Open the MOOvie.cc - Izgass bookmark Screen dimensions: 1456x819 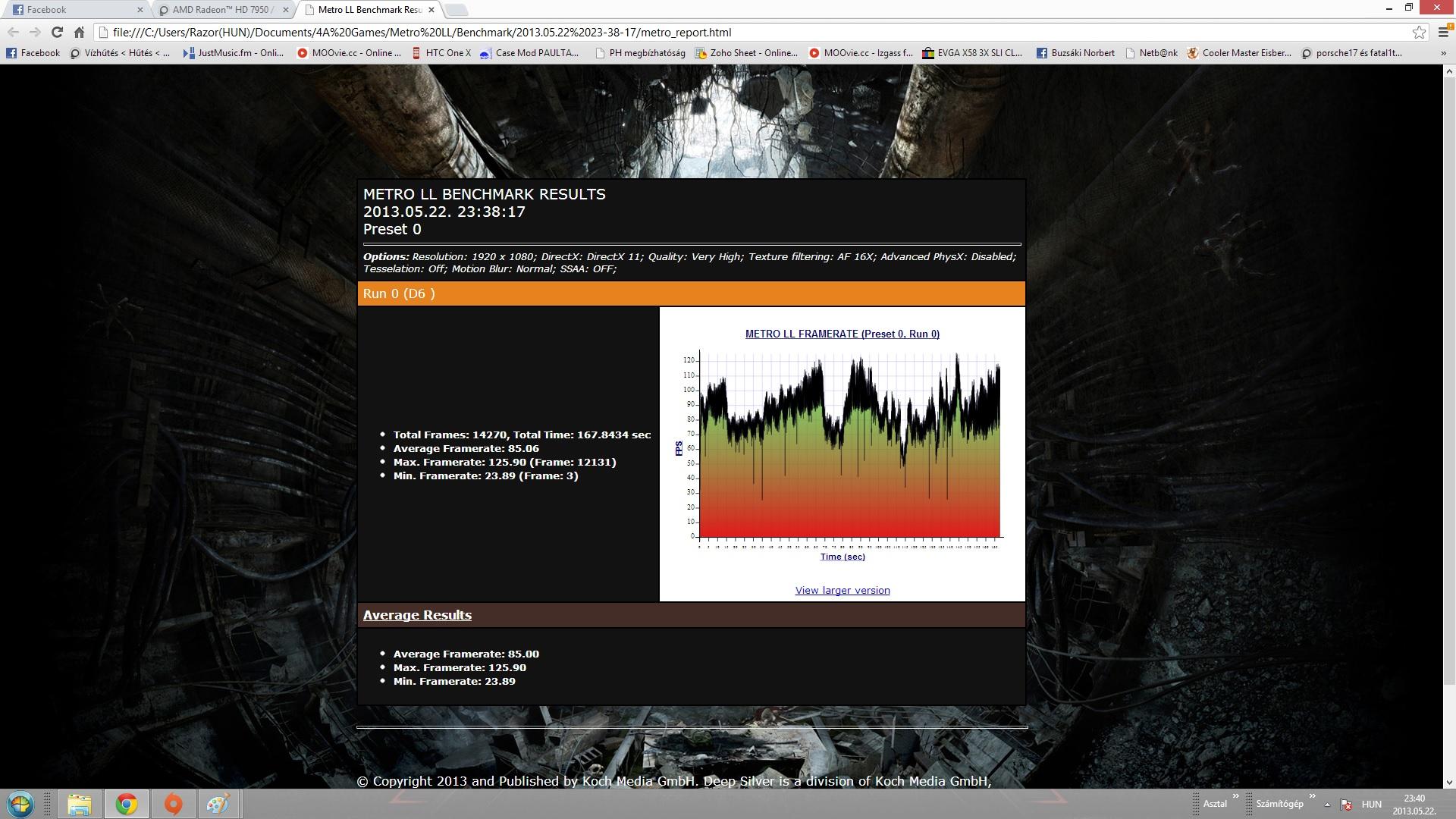tap(861, 53)
